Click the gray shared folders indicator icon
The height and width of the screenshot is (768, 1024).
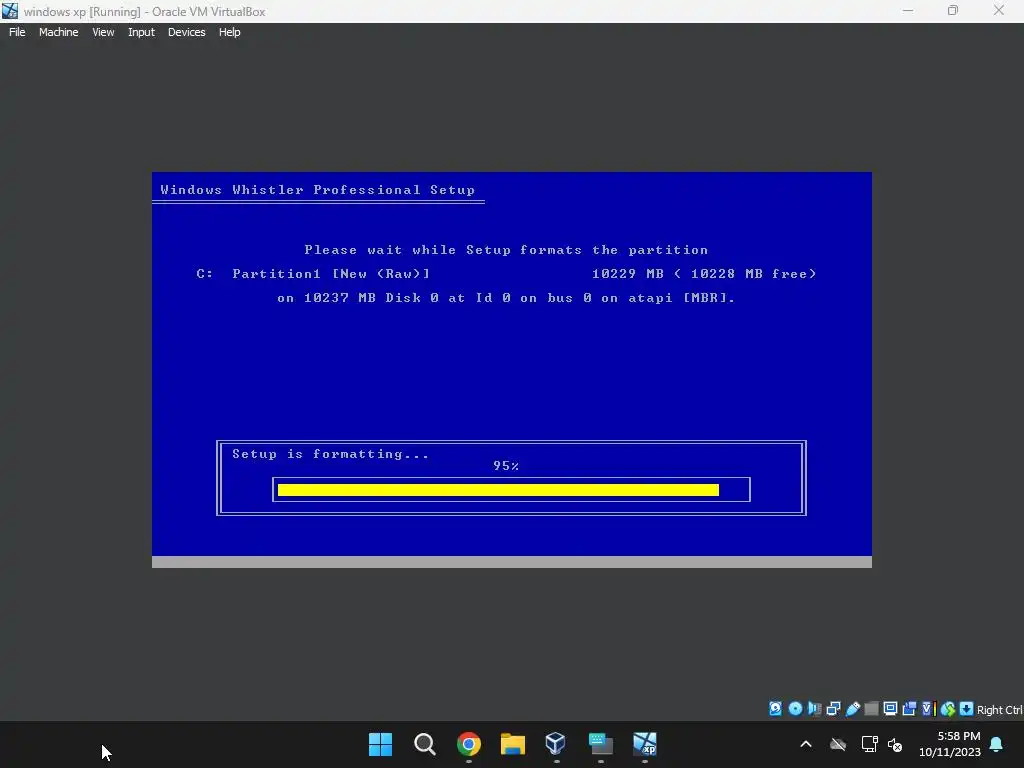871,709
